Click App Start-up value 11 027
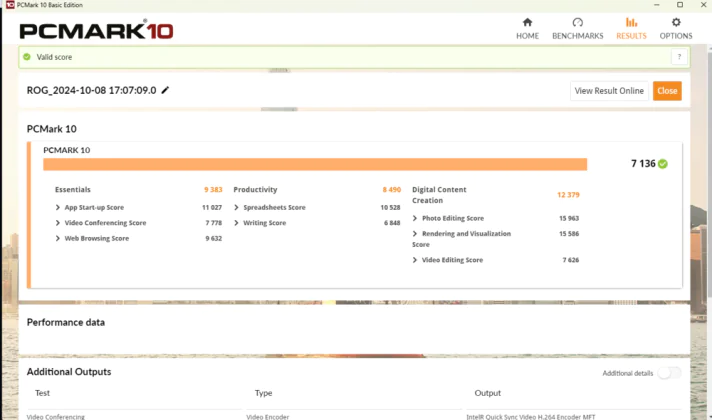The image size is (712, 420). pyautogui.click(x=212, y=208)
